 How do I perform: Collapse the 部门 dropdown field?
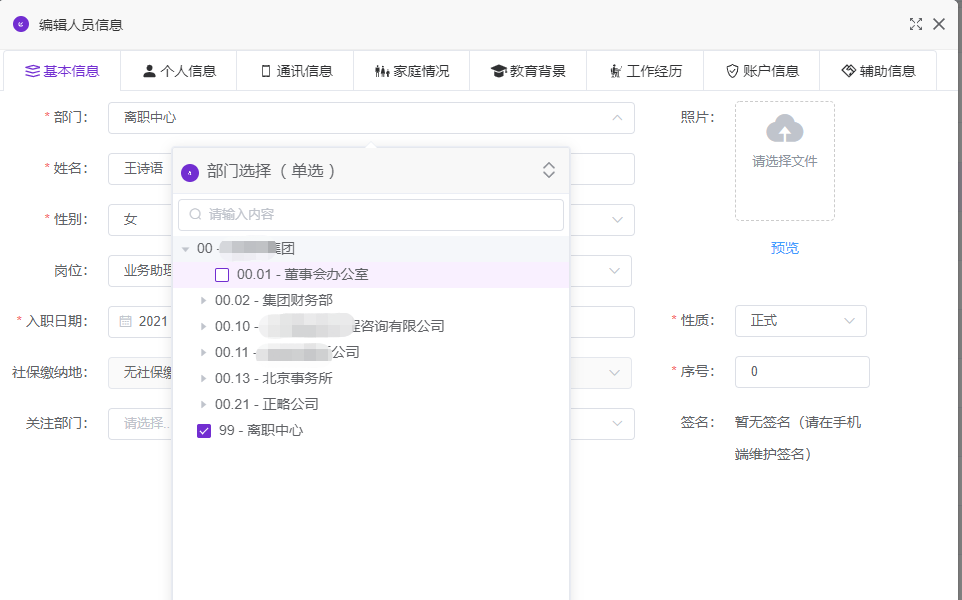616,118
